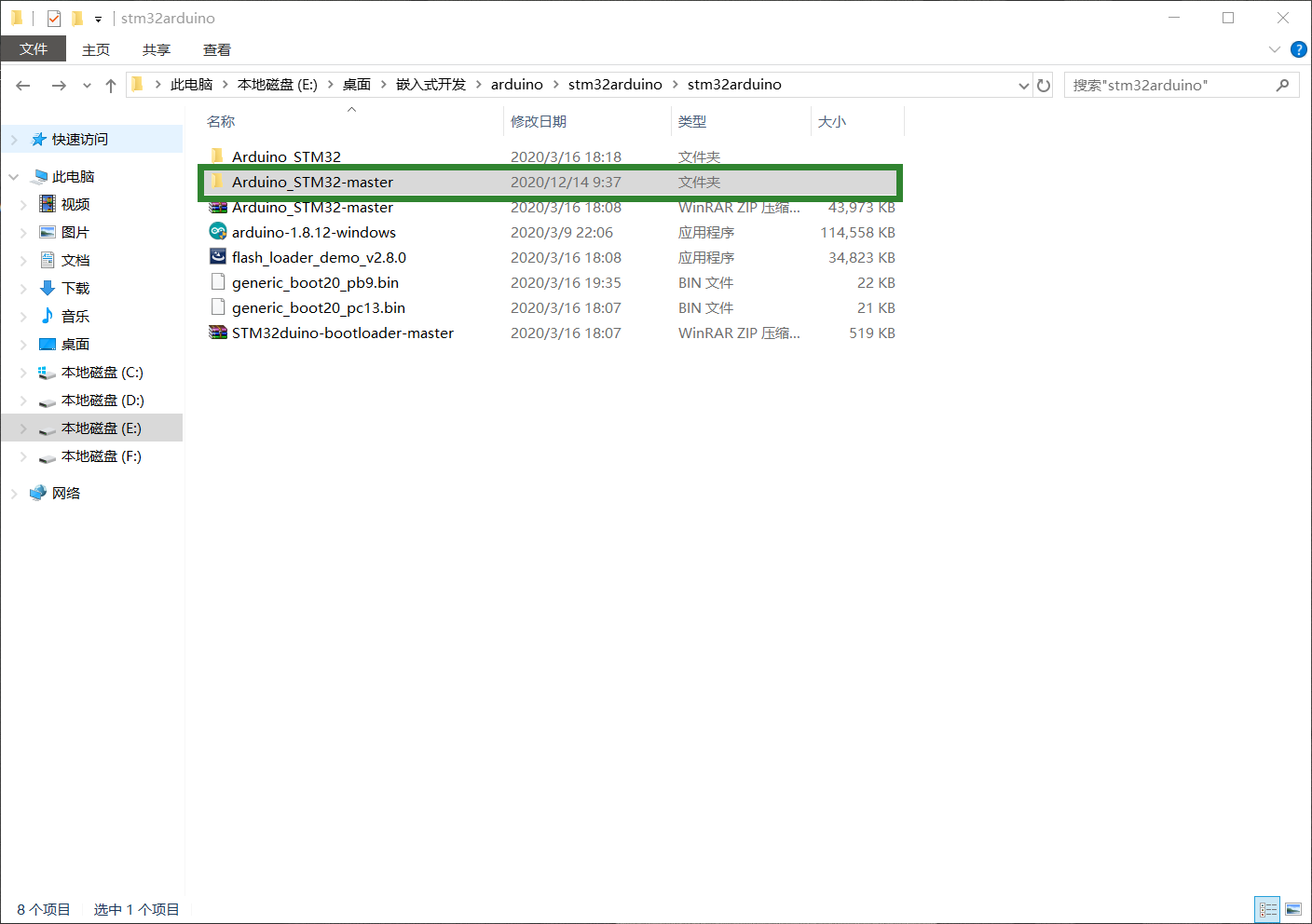Collapse the 此电脑 tree node
Viewport: 1312px width, 924px height.
pos(14,176)
